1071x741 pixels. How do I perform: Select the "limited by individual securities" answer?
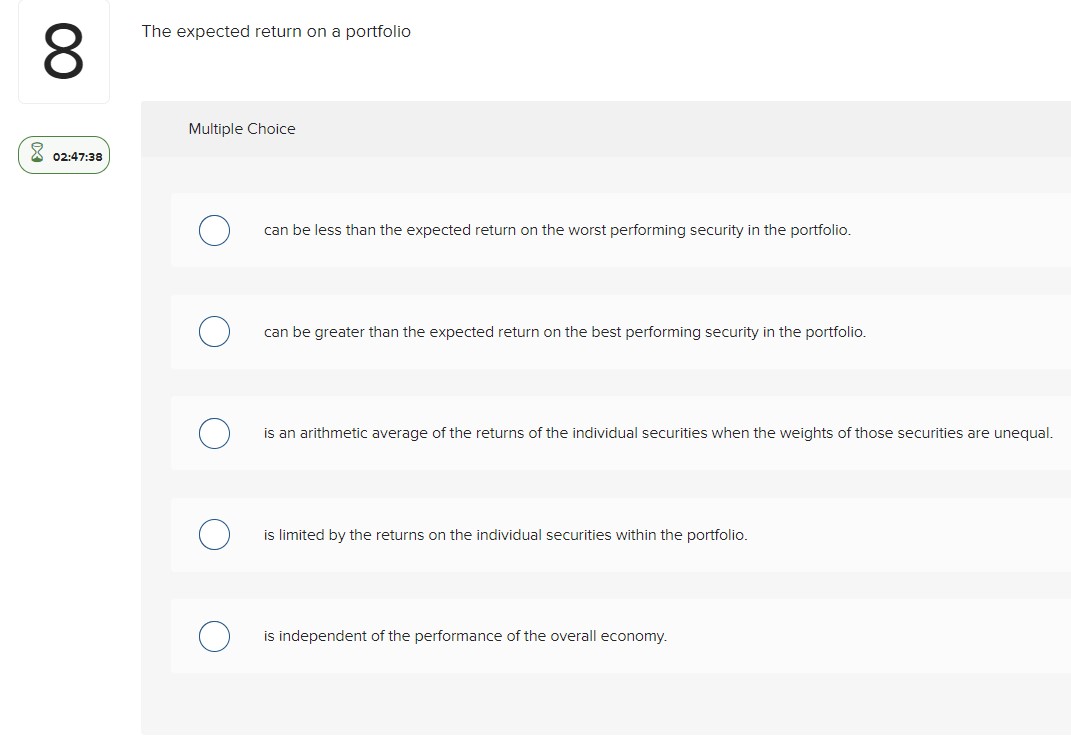[214, 534]
